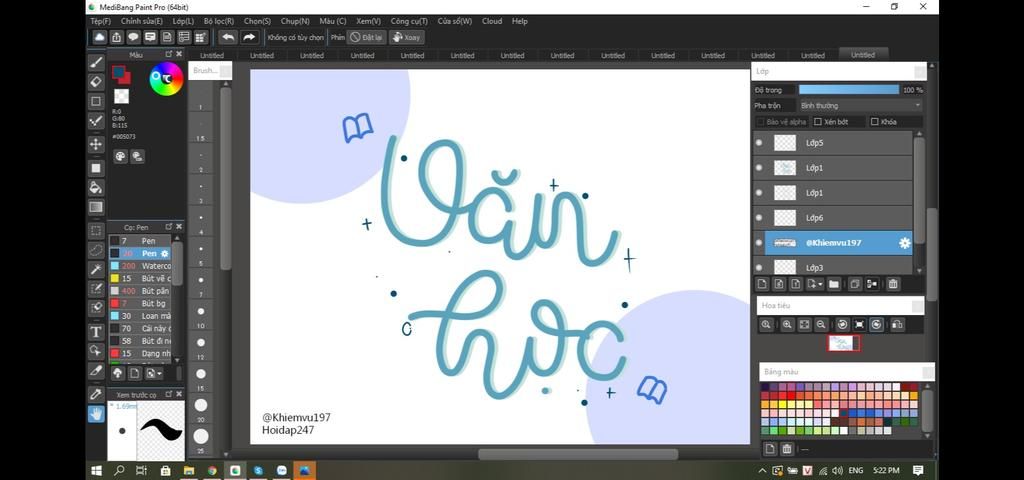Open Chrome from the taskbar
1024x480 pixels.
click(212, 470)
